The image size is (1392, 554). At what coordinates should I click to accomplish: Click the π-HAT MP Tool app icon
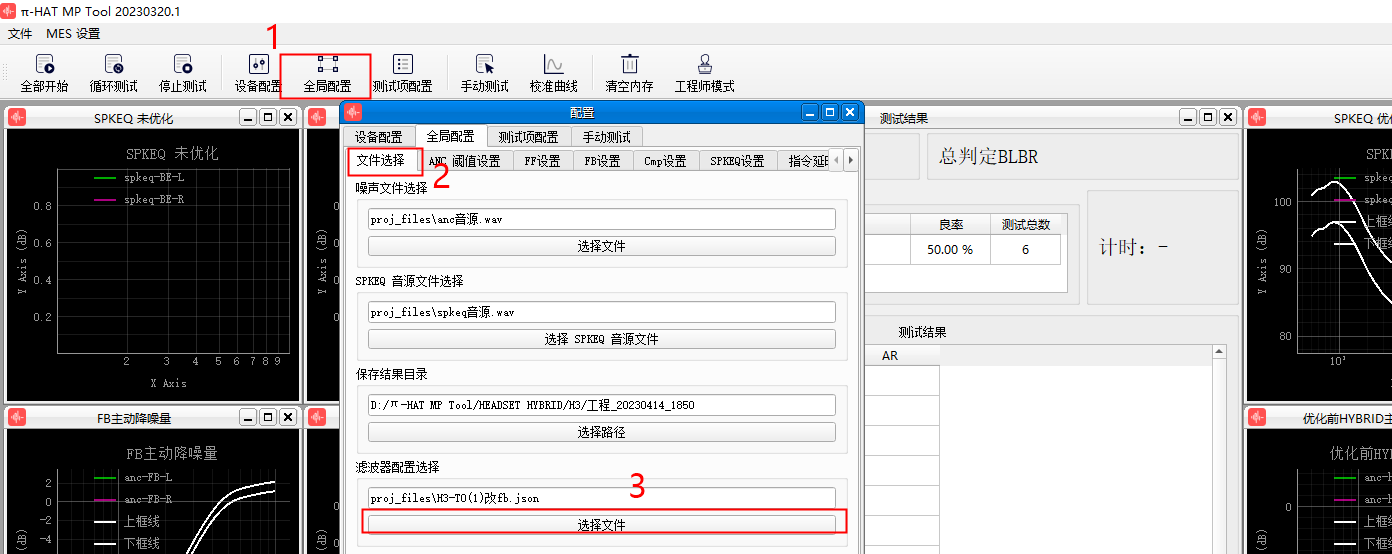click(9, 10)
